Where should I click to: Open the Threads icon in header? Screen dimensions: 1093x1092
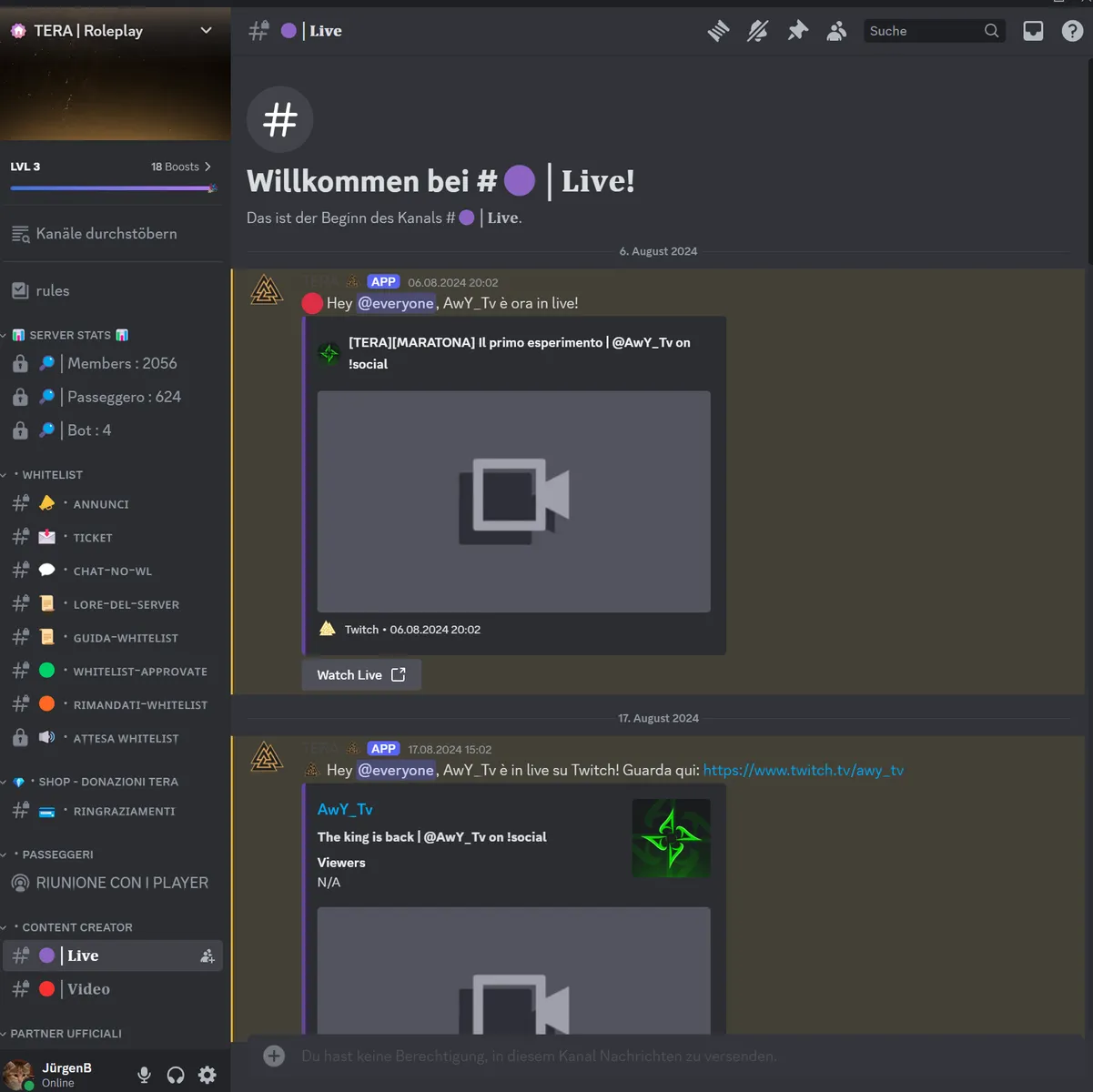(x=718, y=31)
